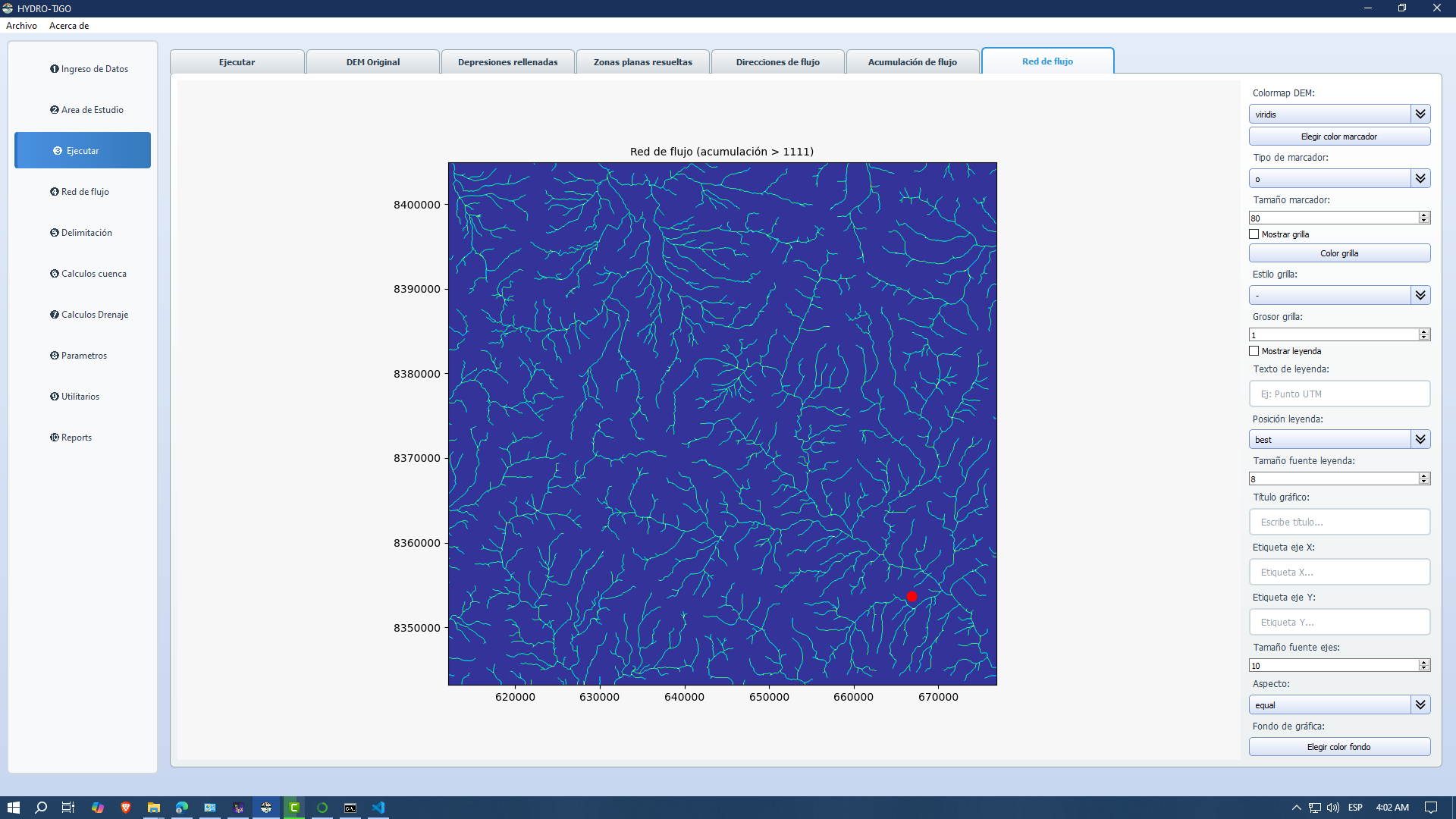This screenshot has height=819, width=1456.
Task: Enable the Mostrar leyenda checkbox
Action: pyautogui.click(x=1254, y=351)
